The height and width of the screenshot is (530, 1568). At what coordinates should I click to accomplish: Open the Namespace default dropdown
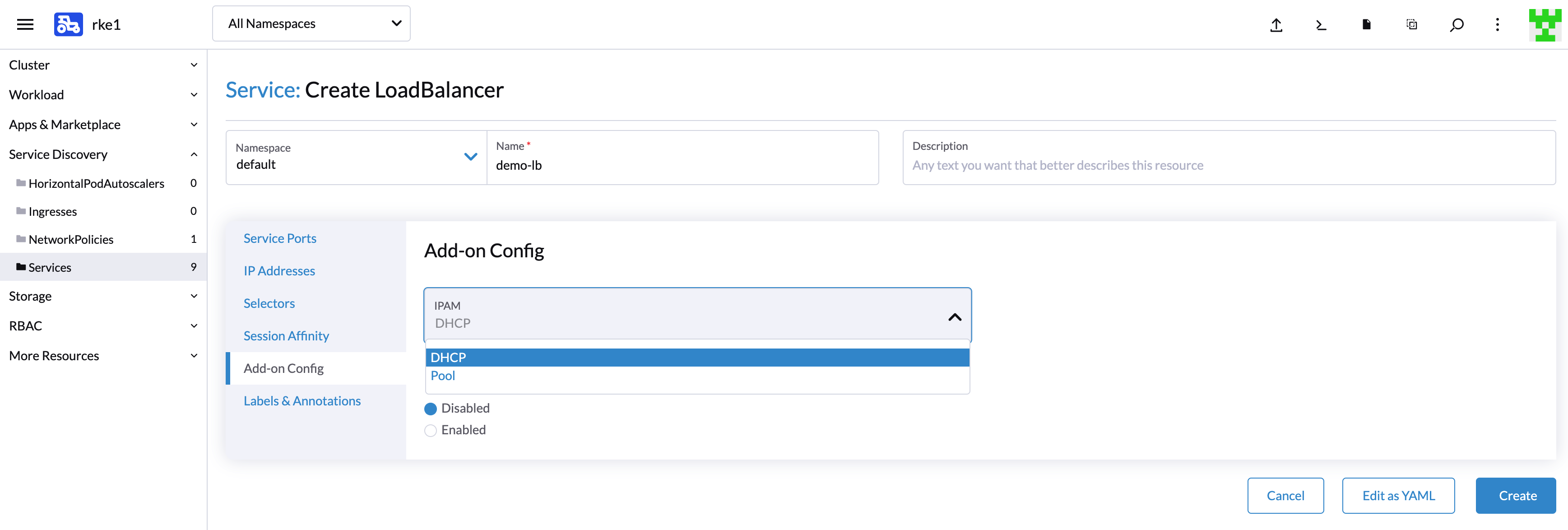[356, 157]
